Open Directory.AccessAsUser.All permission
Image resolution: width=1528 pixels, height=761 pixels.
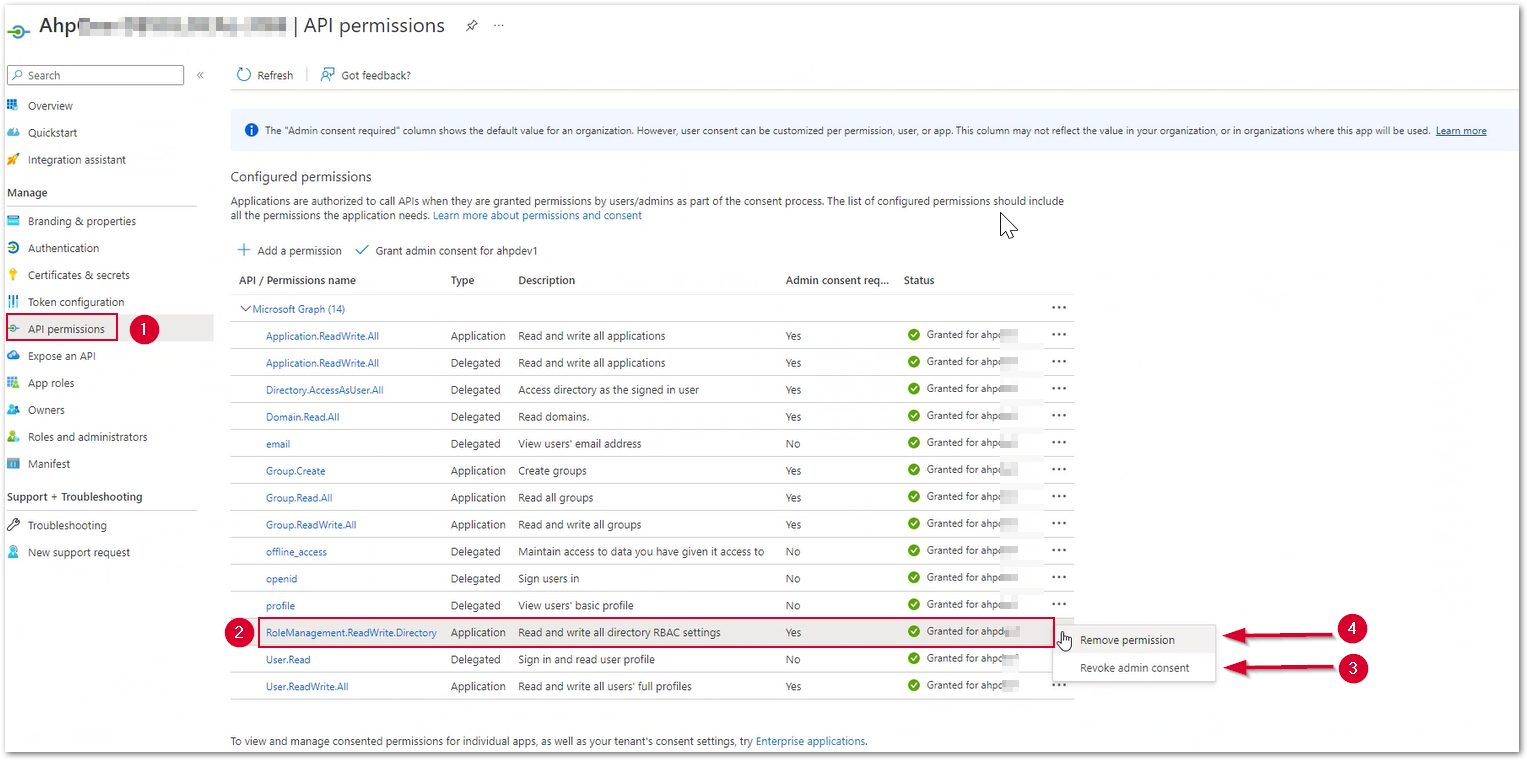pos(324,390)
